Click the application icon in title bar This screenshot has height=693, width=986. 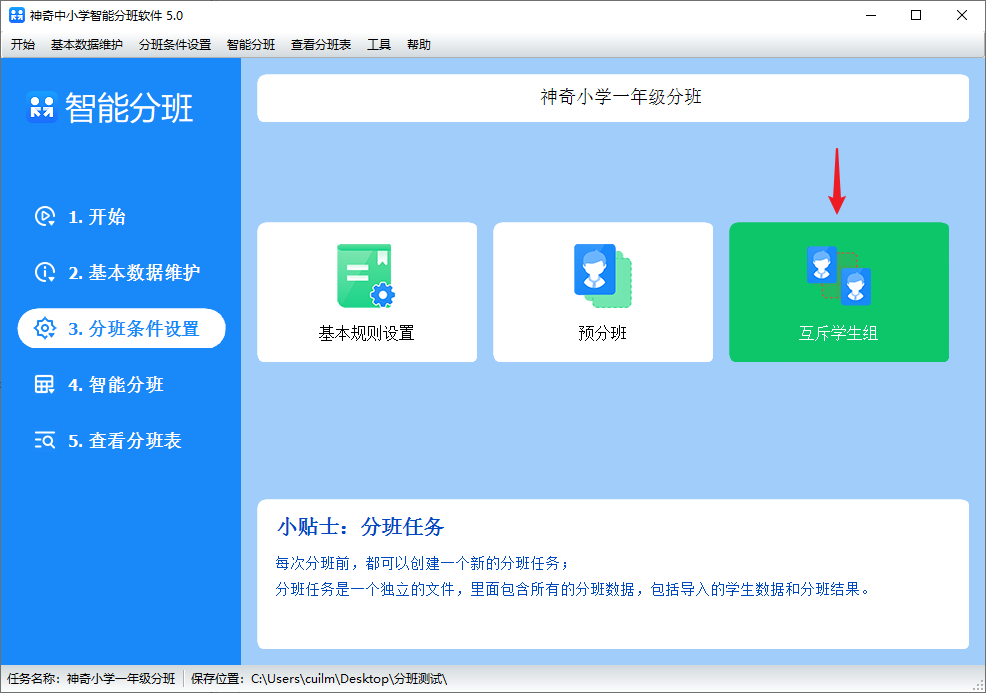(16, 15)
